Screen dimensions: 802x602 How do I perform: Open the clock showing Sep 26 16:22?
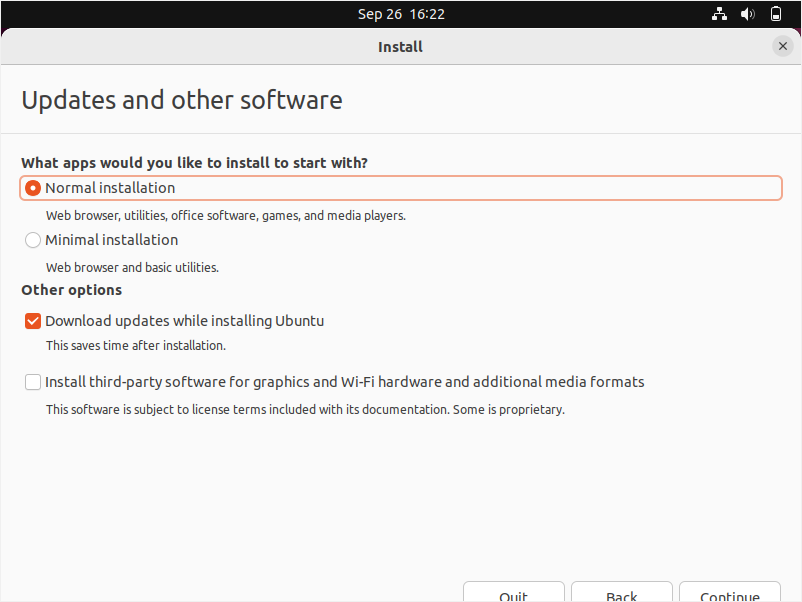tap(401, 14)
